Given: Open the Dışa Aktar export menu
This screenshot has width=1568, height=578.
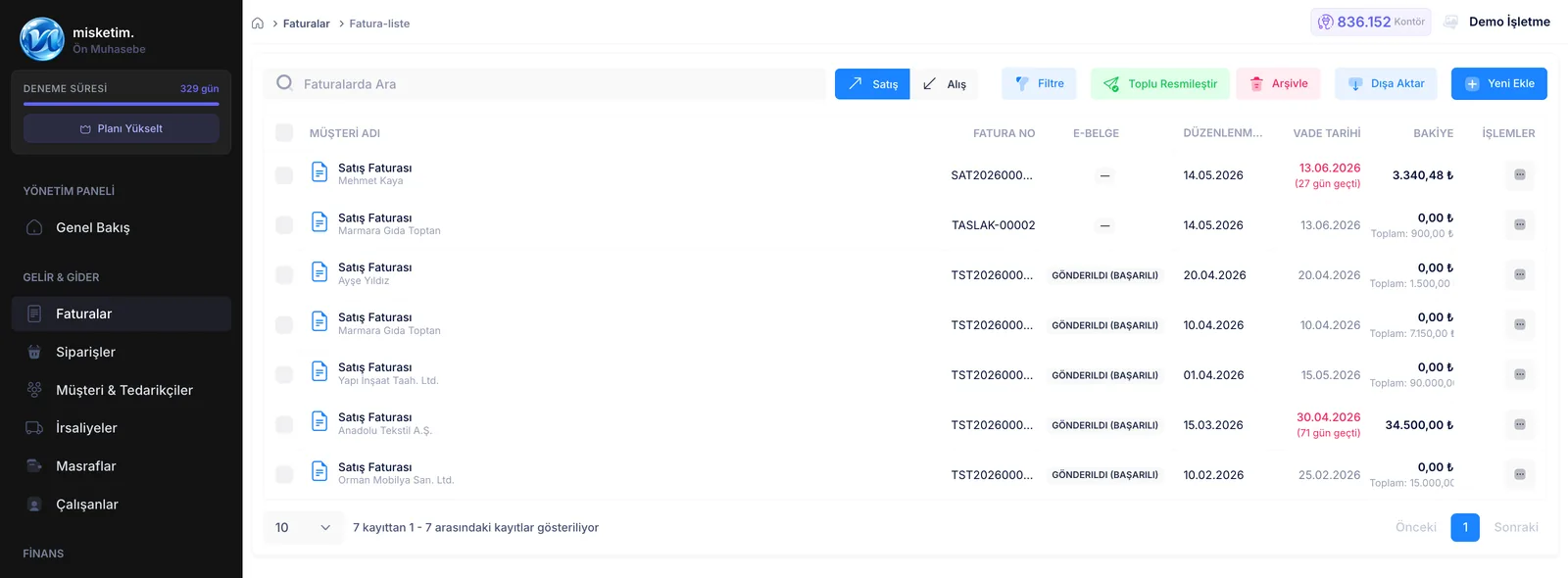Looking at the screenshot, I should point(1386,83).
